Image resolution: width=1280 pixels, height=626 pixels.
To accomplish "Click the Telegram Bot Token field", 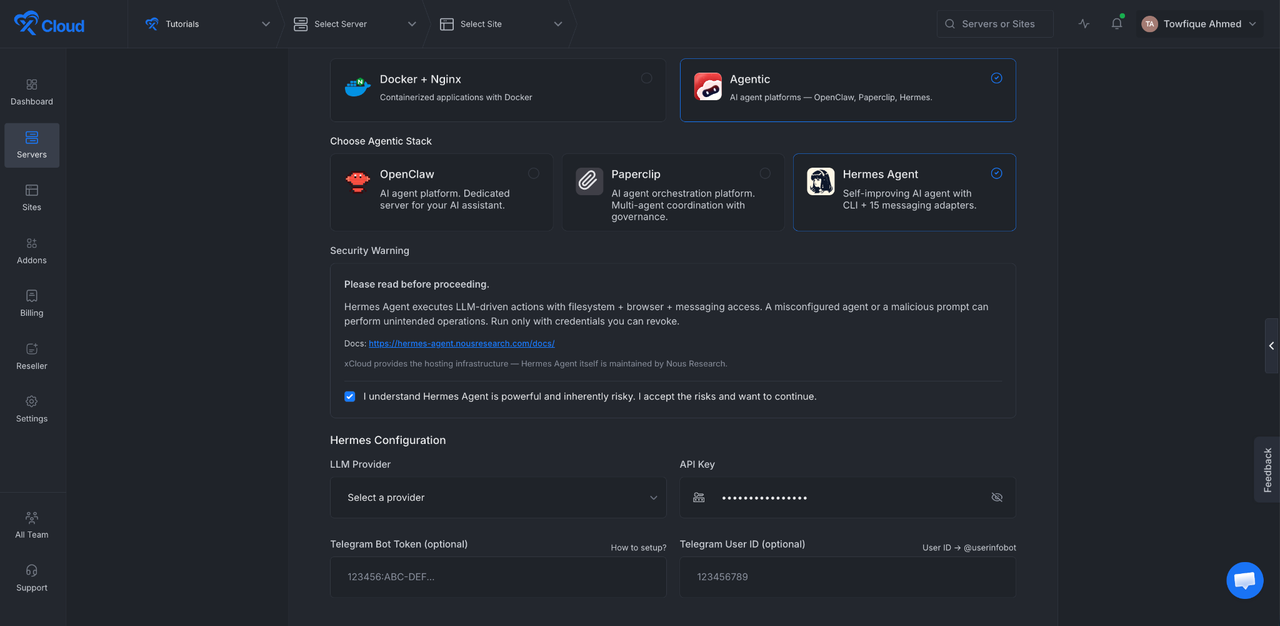I will pyautogui.click(x=498, y=577).
